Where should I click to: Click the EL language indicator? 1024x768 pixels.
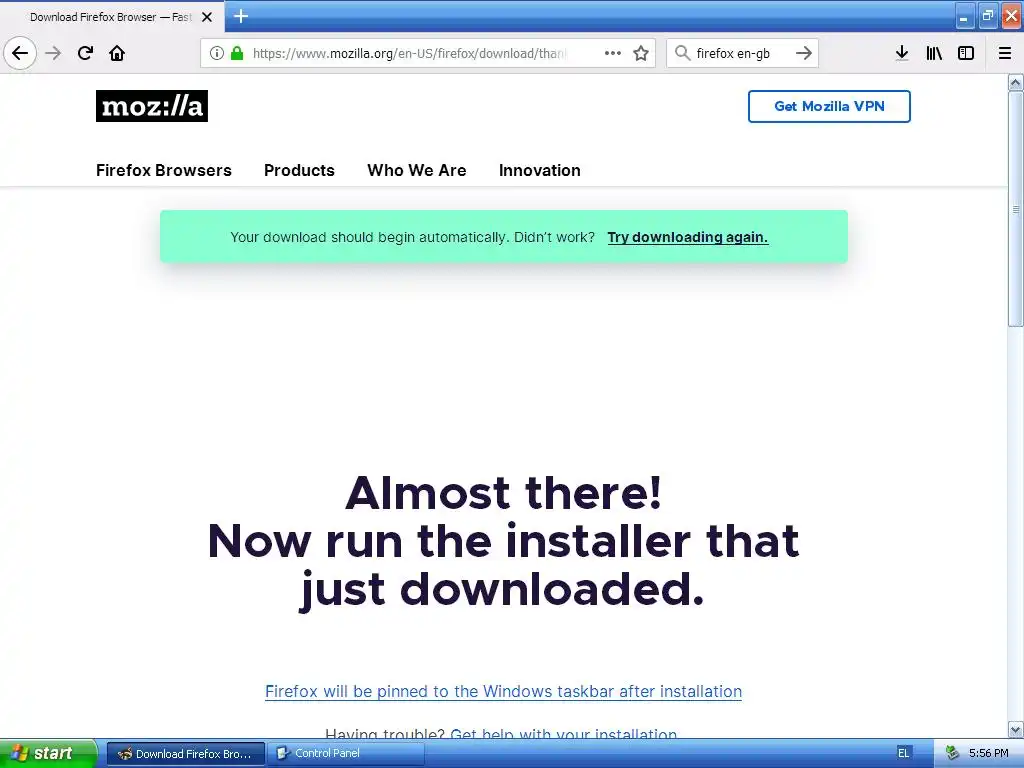[903, 753]
